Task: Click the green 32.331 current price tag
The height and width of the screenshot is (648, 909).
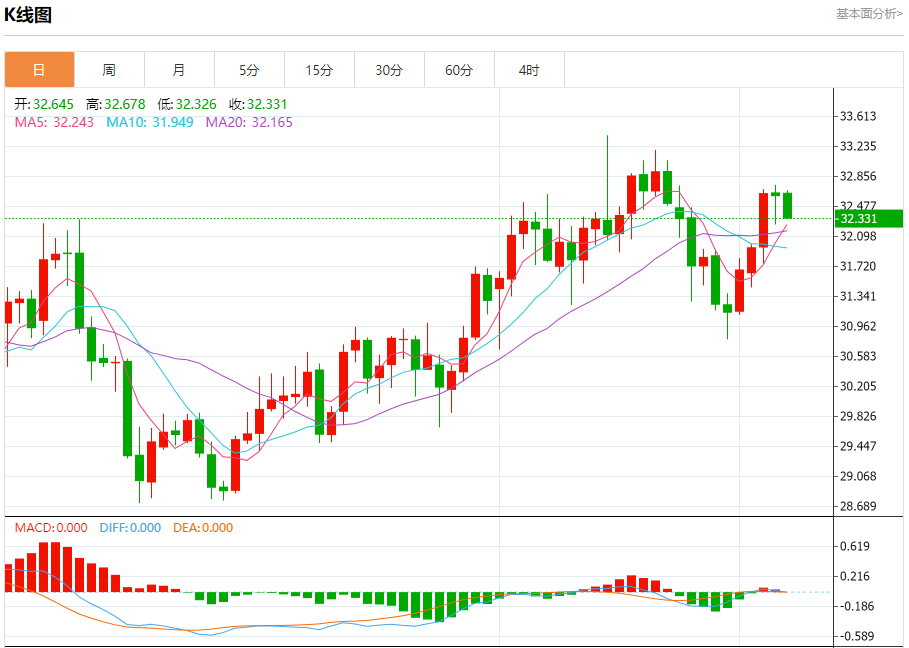Action: click(868, 219)
